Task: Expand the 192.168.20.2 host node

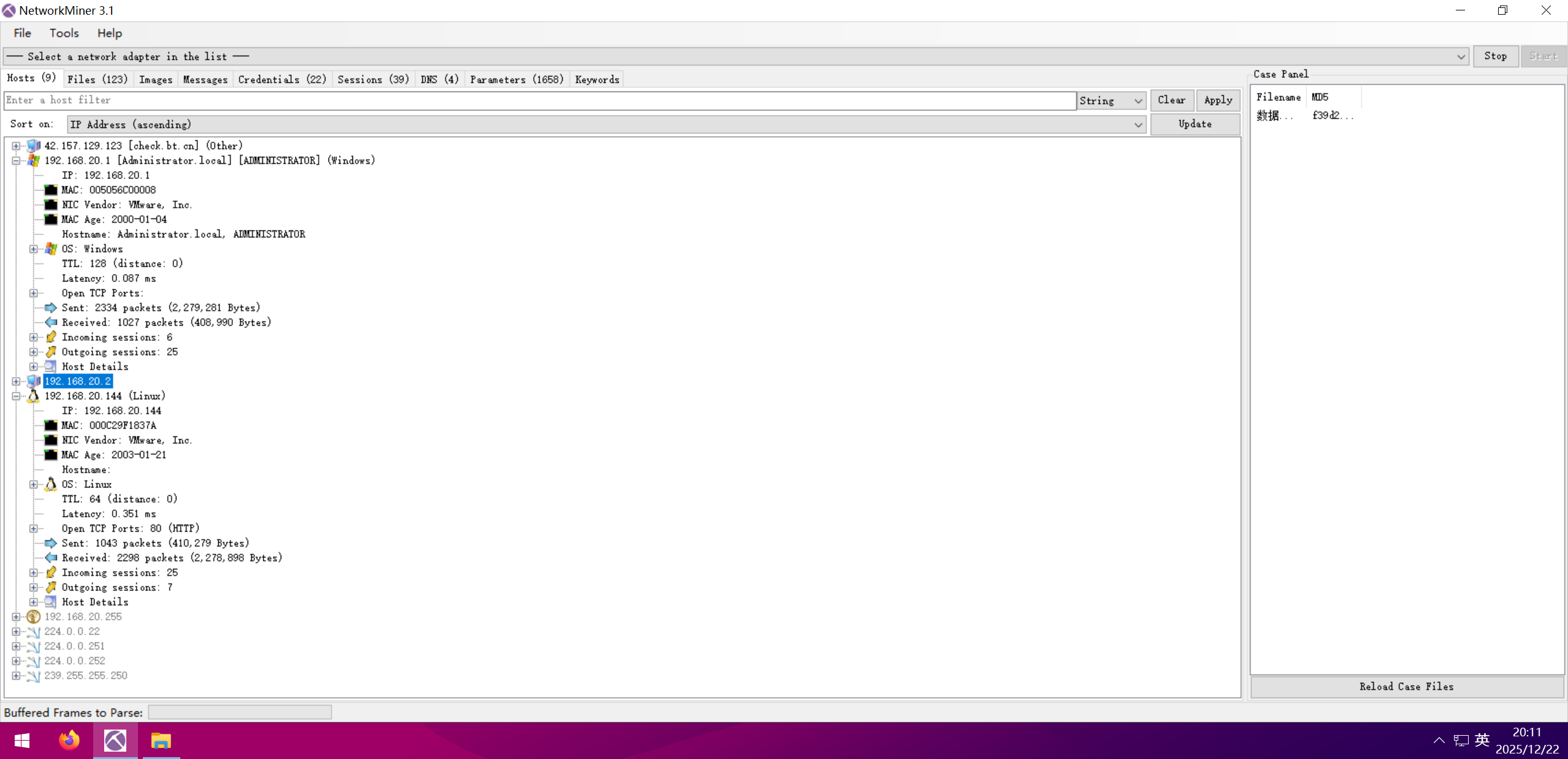Action: pyautogui.click(x=16, y=381)
